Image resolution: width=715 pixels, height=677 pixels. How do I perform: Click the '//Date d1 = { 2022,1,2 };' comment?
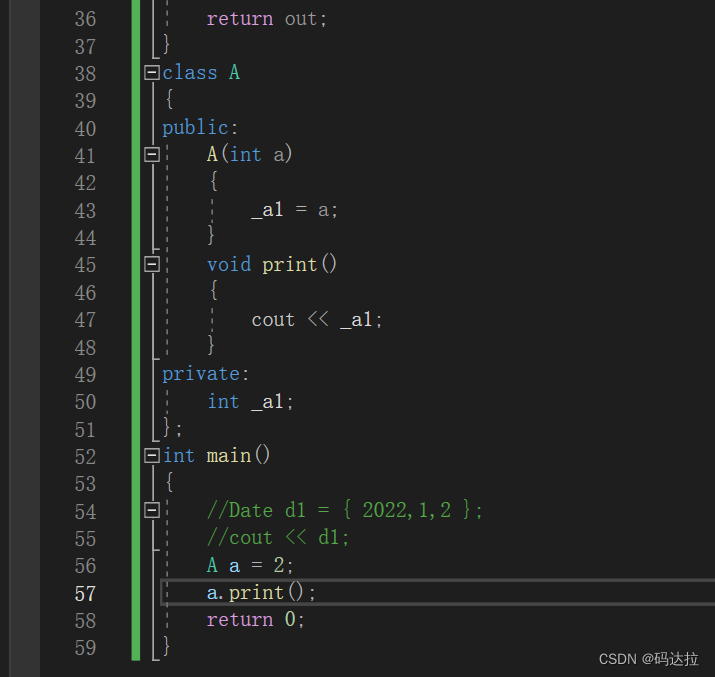pos(345,510)
